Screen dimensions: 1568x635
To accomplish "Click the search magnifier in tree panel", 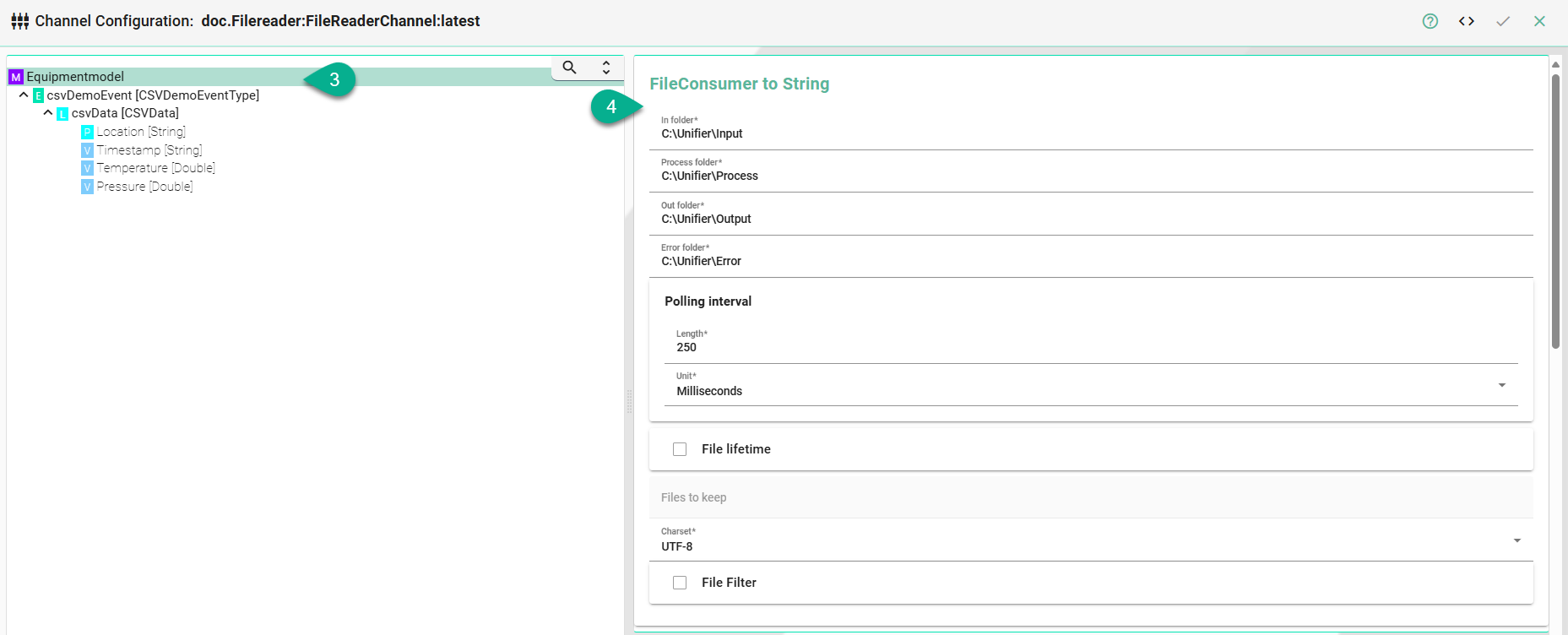I will click(570, 68).
